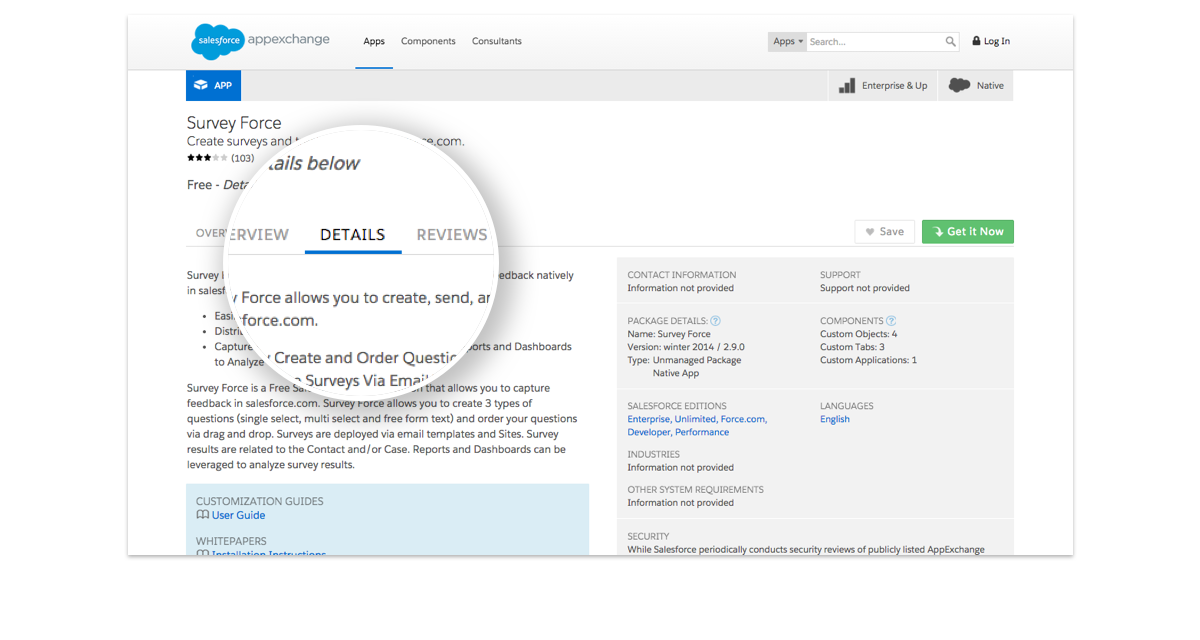The image size is (1200, 640).
Task: Click the text "Support not provided"
Action: click(x=865, y=288)
